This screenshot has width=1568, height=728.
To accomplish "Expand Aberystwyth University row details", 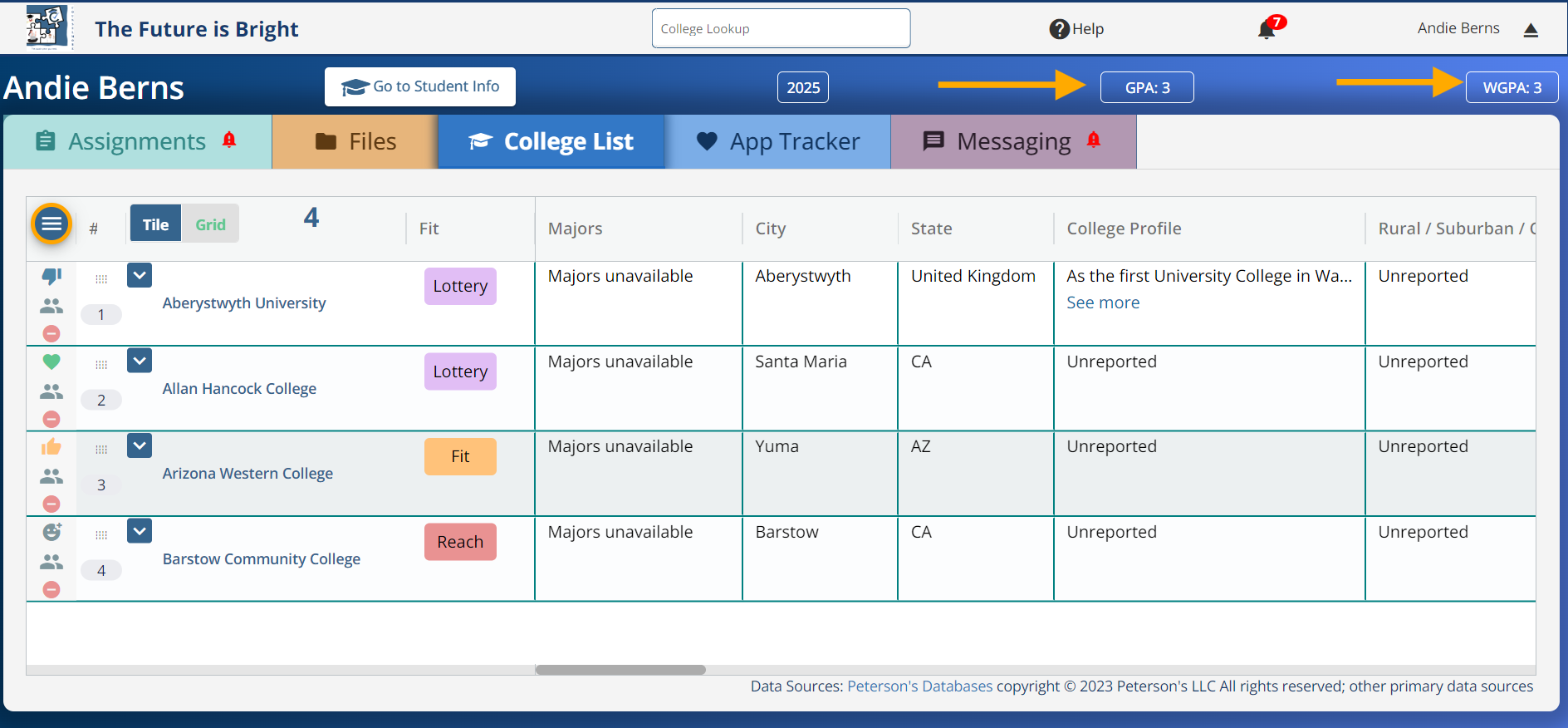I will coord(140,275).
